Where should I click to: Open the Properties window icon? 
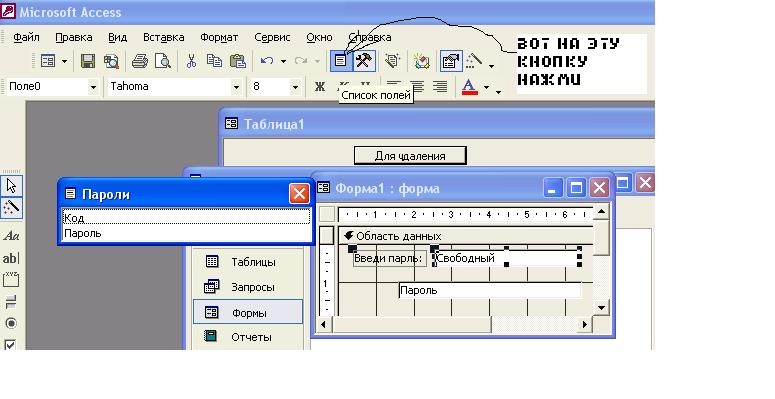click(450, 61)
